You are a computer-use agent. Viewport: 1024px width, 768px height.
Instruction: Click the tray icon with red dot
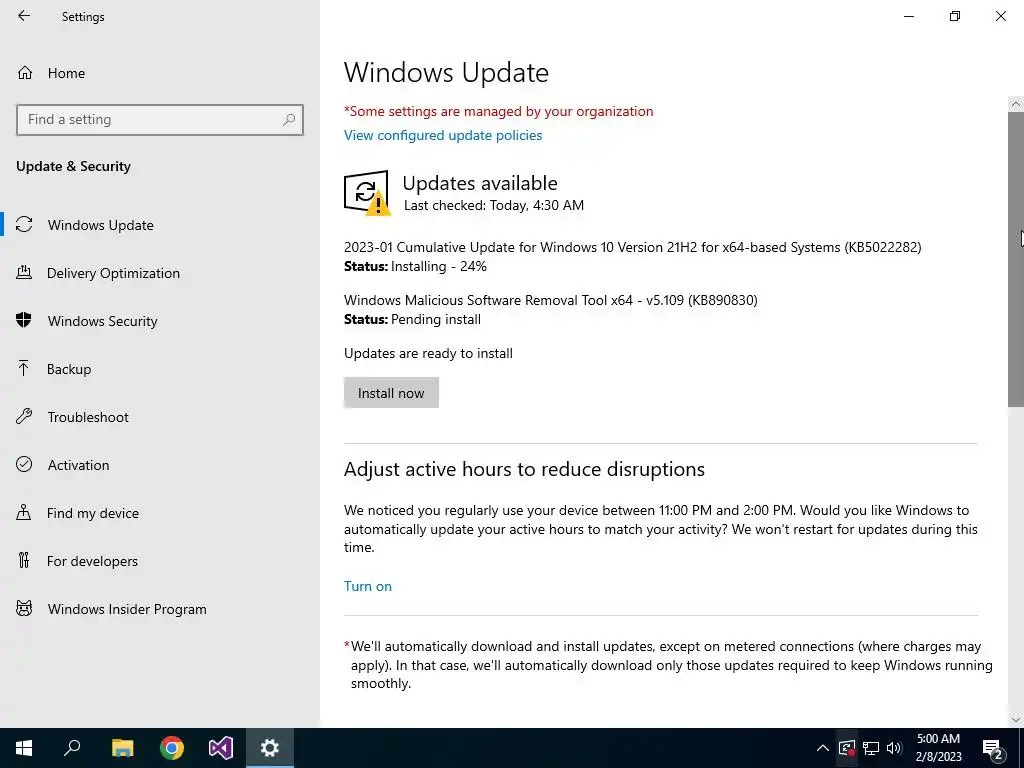[847, 748]
